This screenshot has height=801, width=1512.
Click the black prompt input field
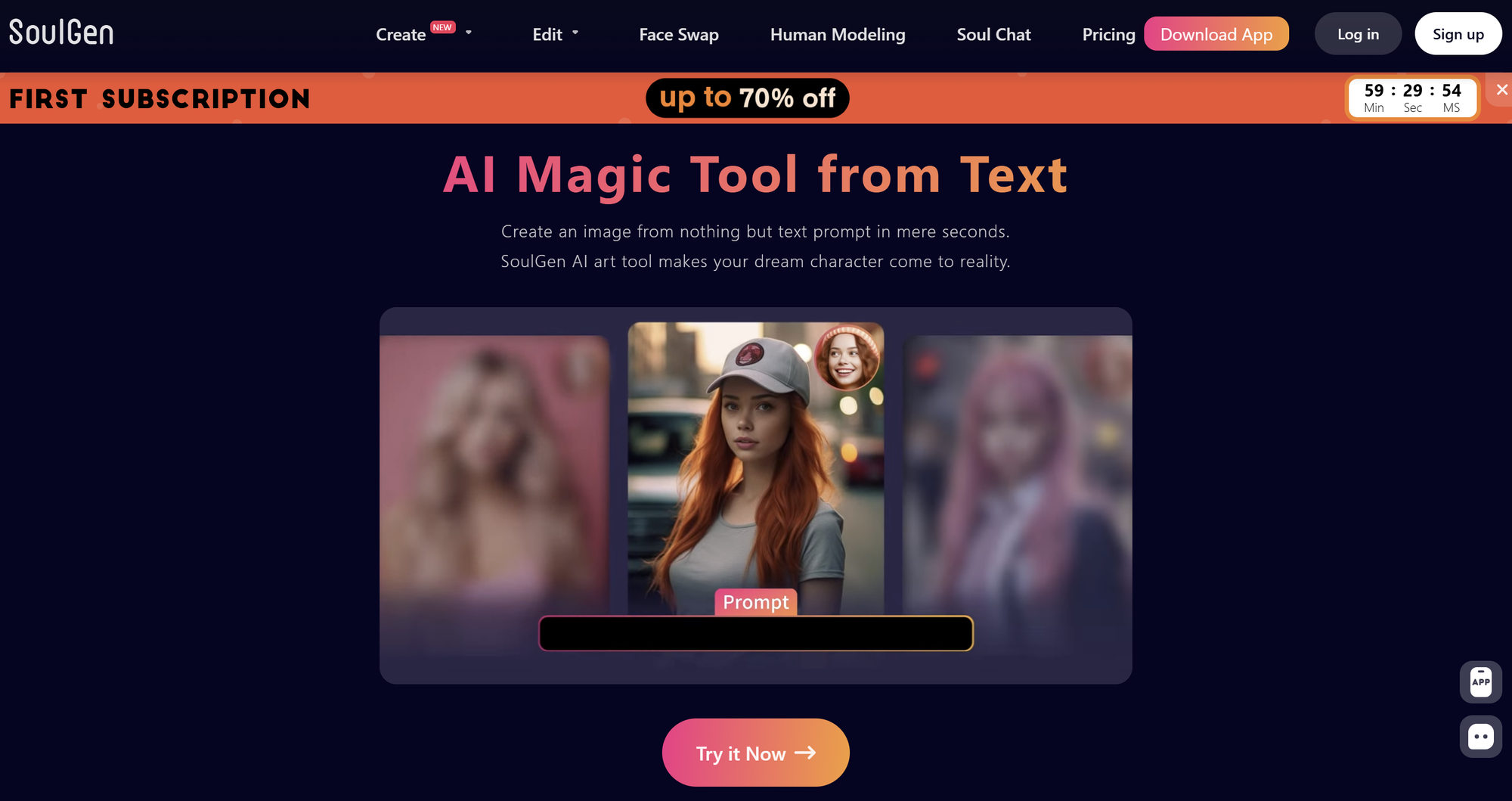coord(756,633)
